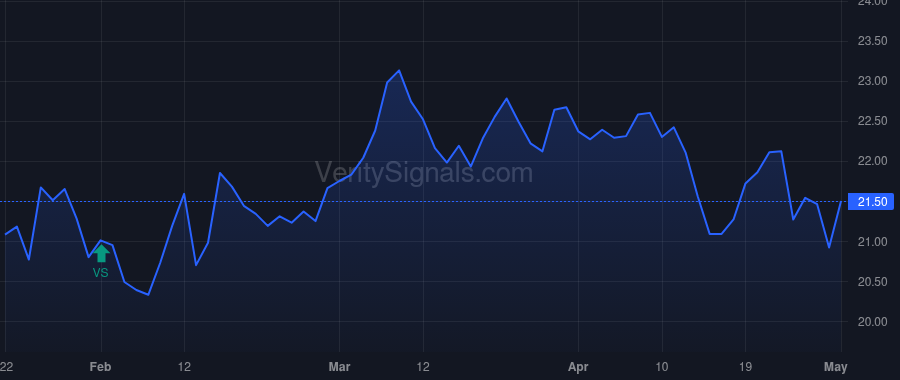Click the highest peak of the price line
900x380 pixels.
399,71
